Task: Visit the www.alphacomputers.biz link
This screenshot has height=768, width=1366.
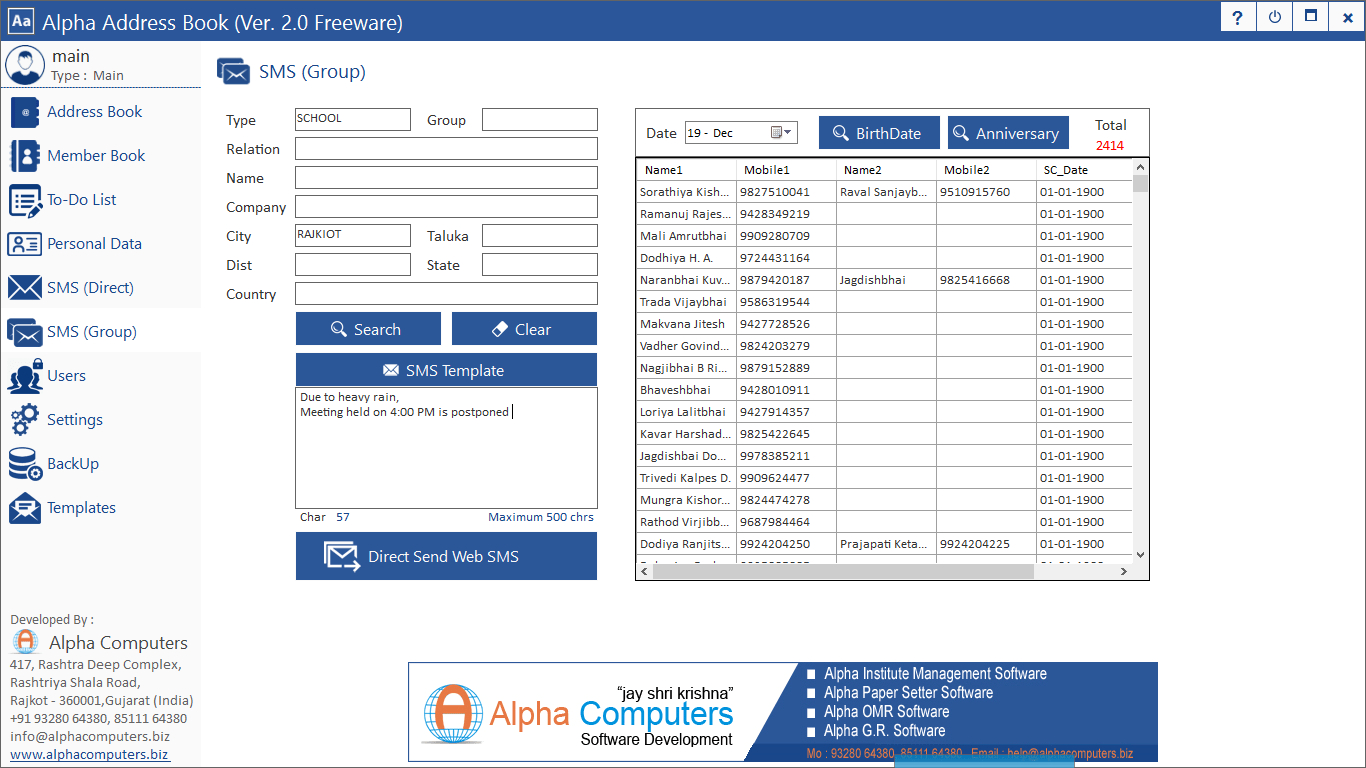Action: (88, 754)
